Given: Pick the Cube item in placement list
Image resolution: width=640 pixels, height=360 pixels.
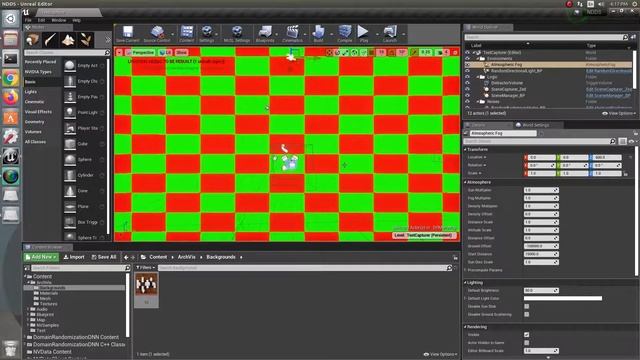Looking at the screenshot, I should (84, 144).
